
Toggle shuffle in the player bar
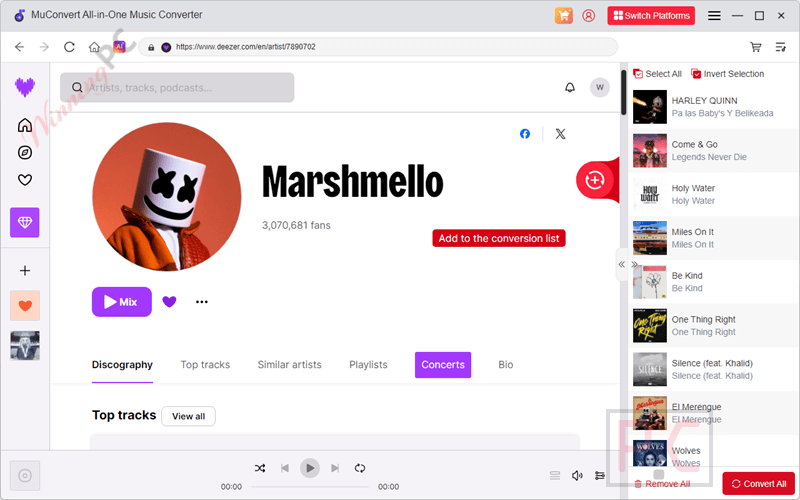pyautogui.click(x=260, y=468)
